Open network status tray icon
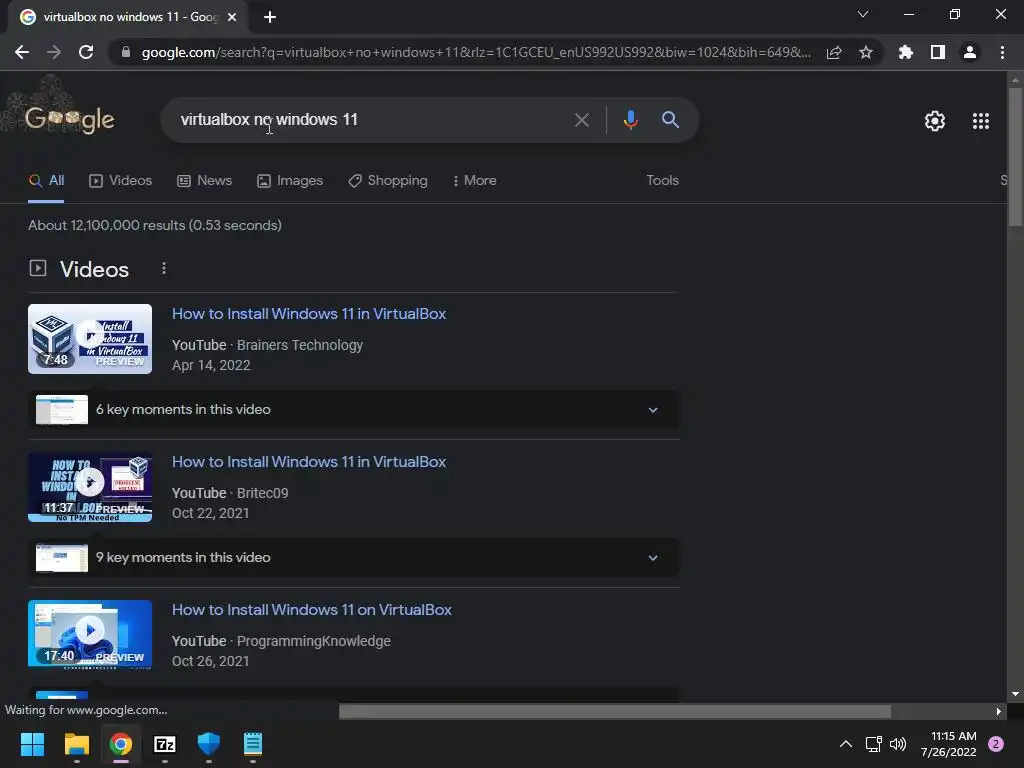This screenshot has height=768, width=1024. coord(874,744)
